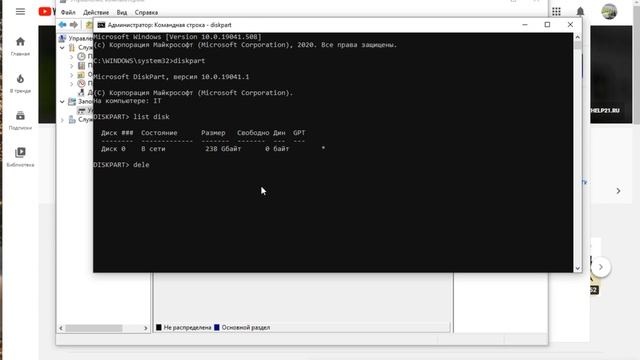Close the Command Prompt diskpart window
The width and height of the screenshot is (640, 360).
[570, 25]
